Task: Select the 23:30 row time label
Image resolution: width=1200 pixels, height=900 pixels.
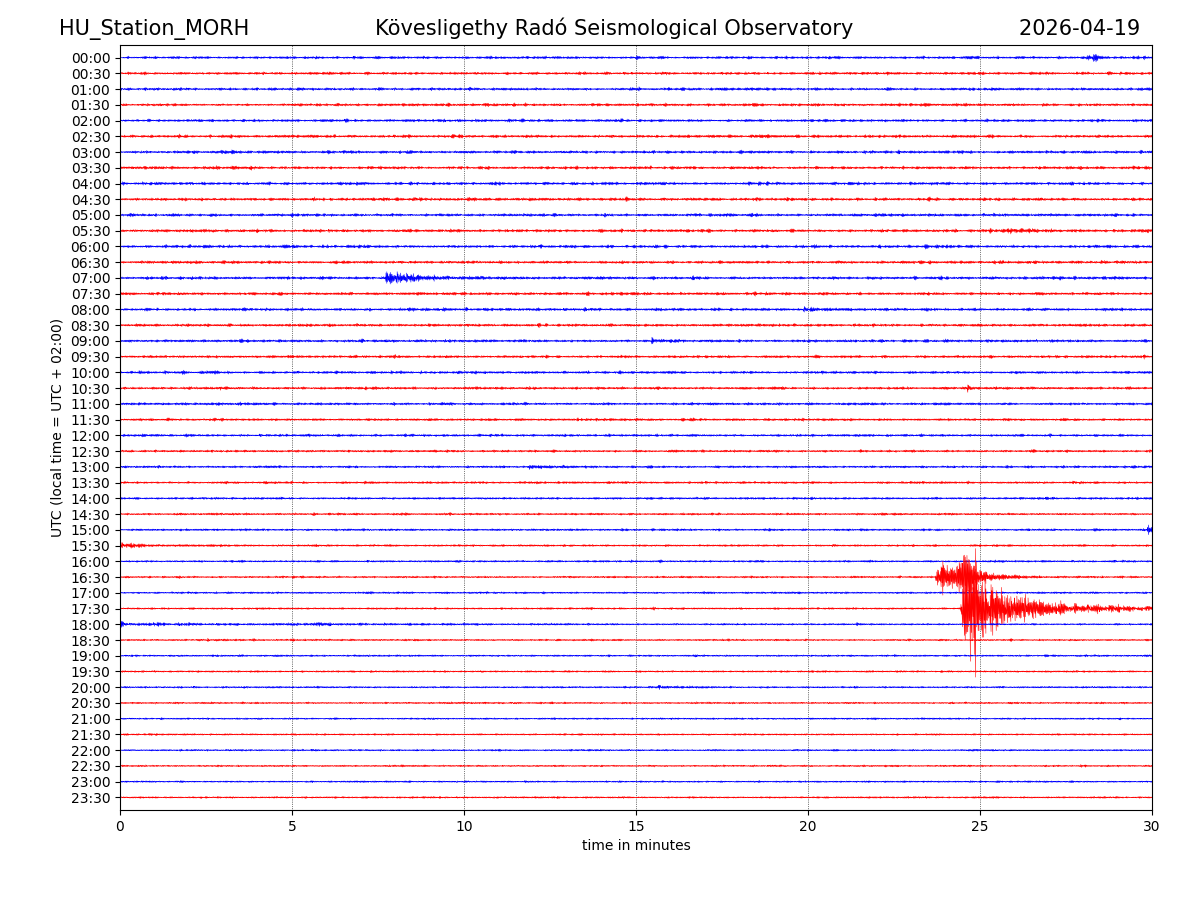Action: point(91,798)
